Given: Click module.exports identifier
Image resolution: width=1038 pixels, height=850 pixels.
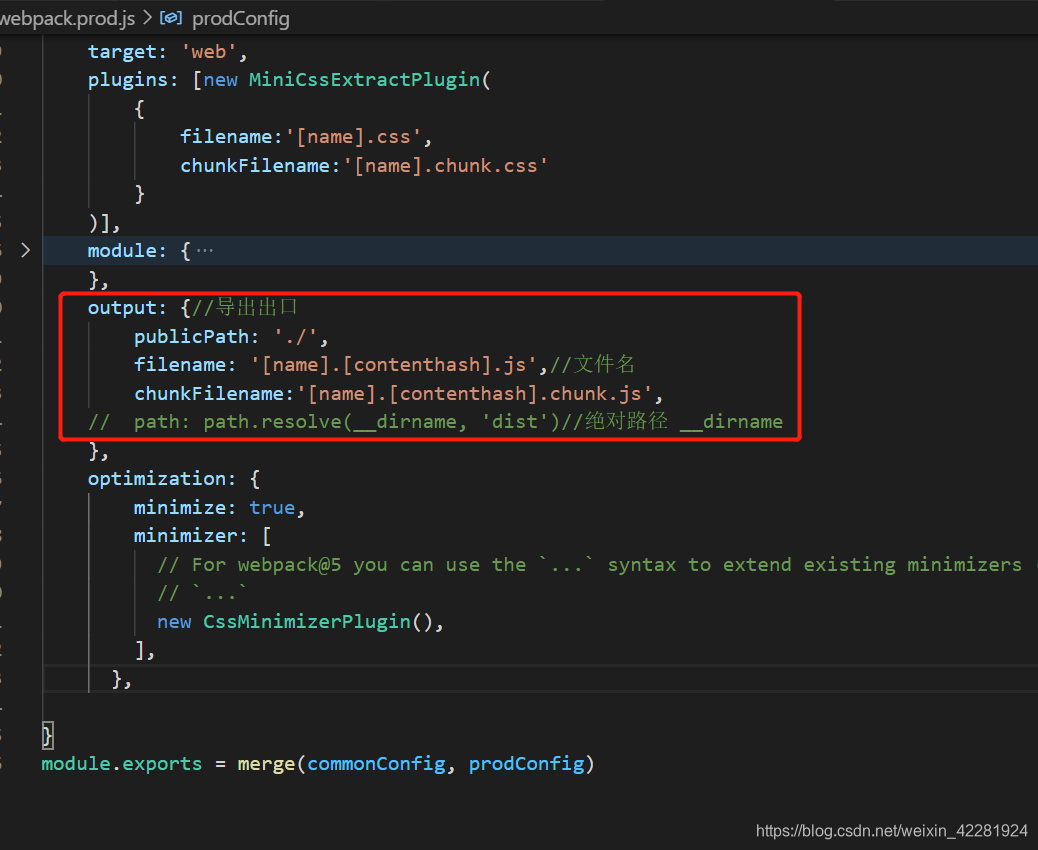Looking at the screenshot, I should (x=122, y=764).
